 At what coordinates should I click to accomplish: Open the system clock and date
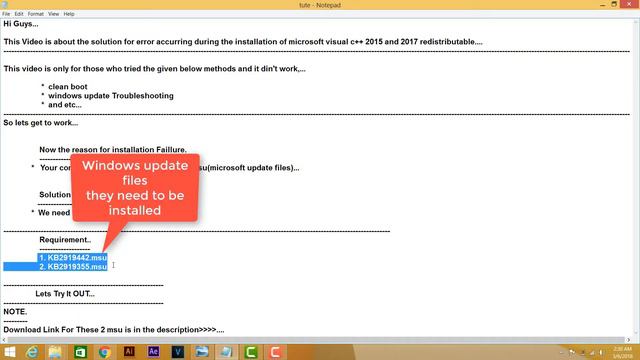pyautogui.click(x=622, y=352)
